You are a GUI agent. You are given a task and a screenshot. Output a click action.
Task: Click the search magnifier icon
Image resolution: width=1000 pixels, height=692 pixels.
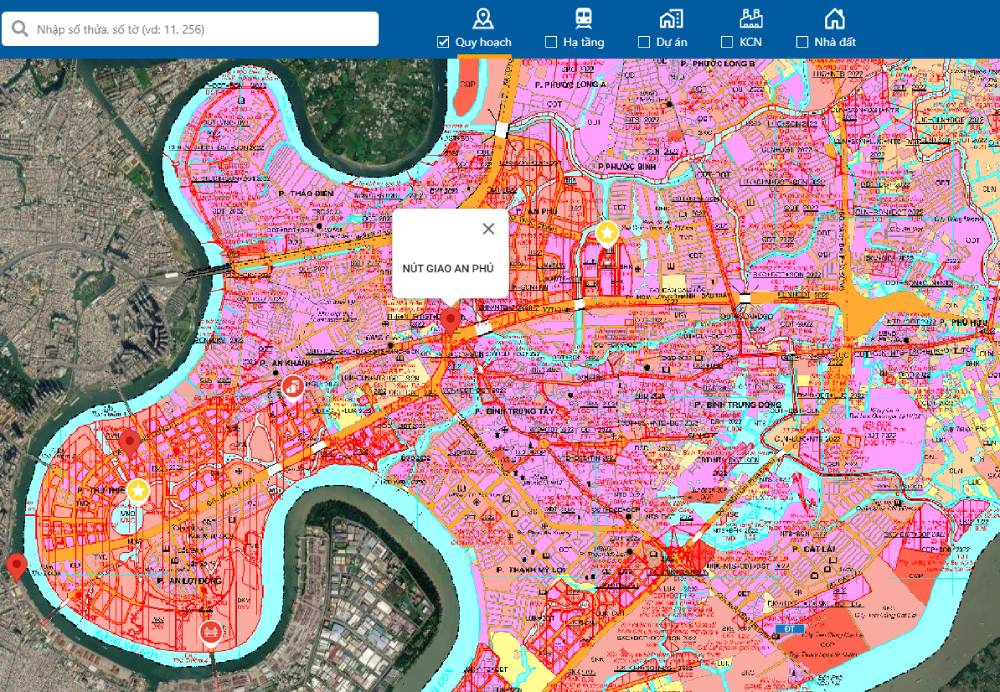tap(19, 29)
